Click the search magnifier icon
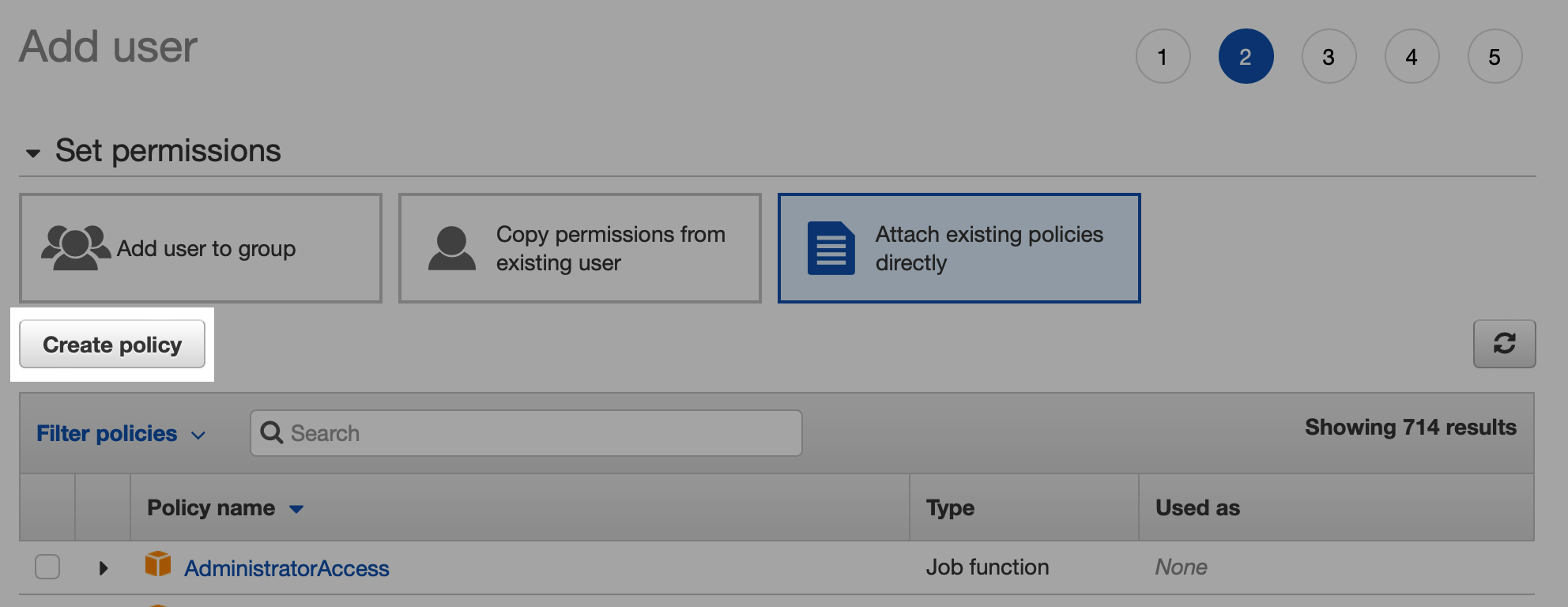Screen dimensions: 1568x607 [272, 433]
